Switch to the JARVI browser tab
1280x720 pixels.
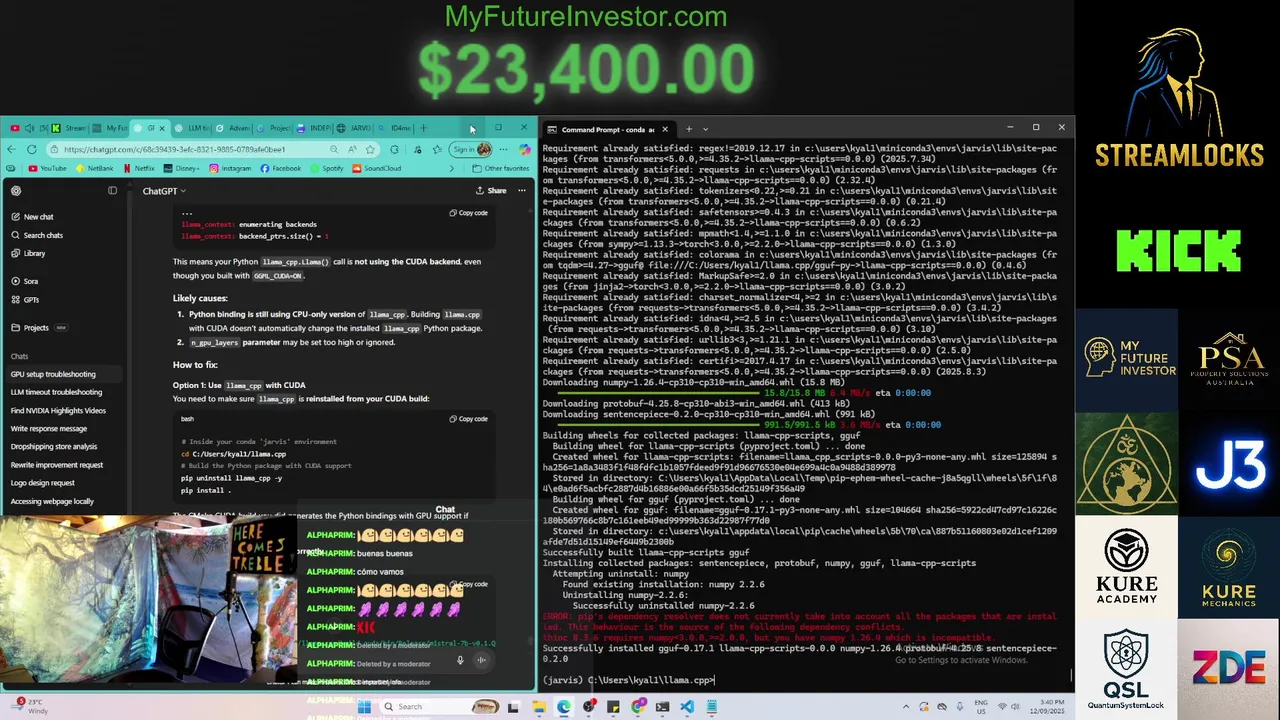coord(355,128)
